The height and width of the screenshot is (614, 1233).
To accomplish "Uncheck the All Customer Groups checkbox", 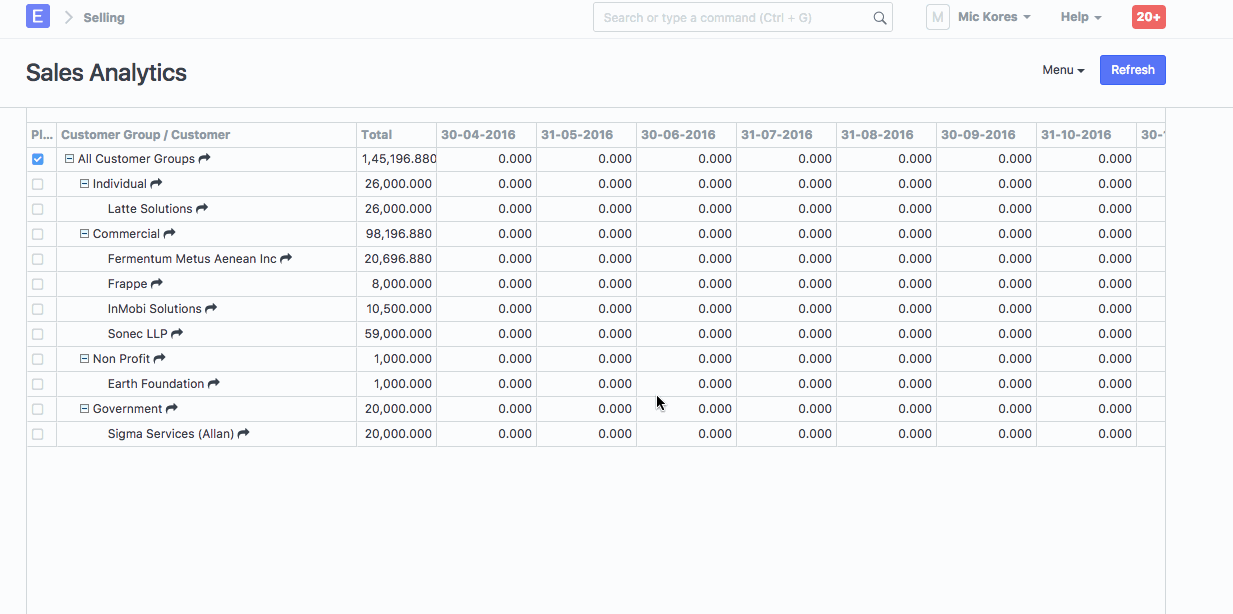I will pos(37,158).
